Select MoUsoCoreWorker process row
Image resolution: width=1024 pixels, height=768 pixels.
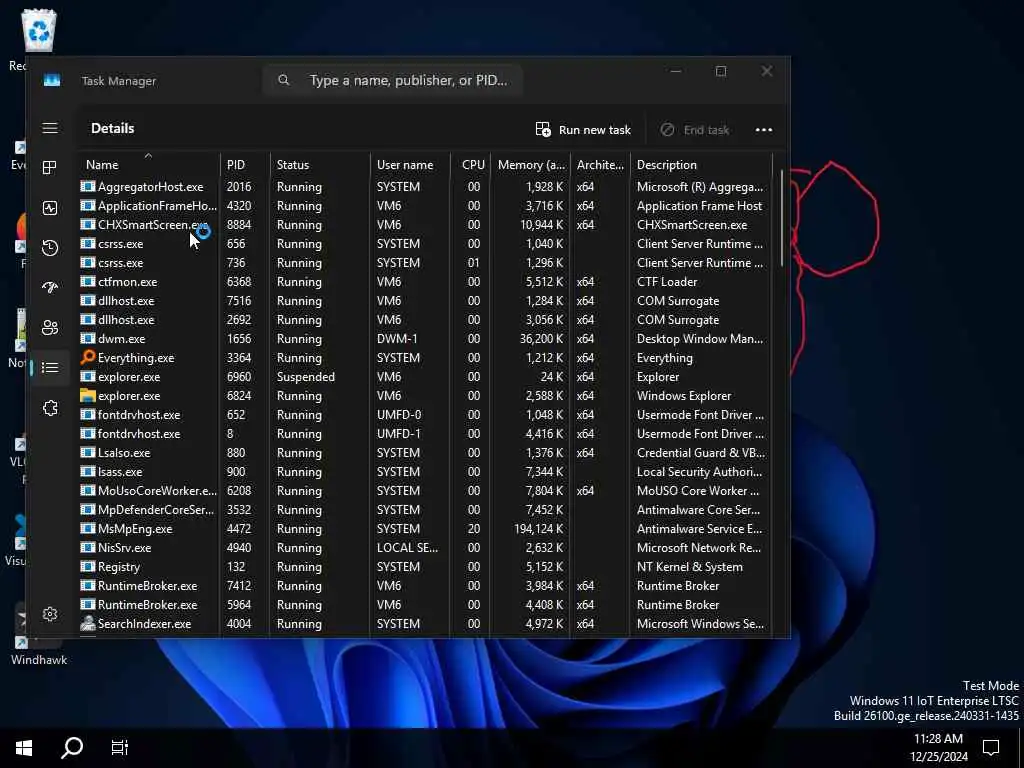click(x=424, y=490)
